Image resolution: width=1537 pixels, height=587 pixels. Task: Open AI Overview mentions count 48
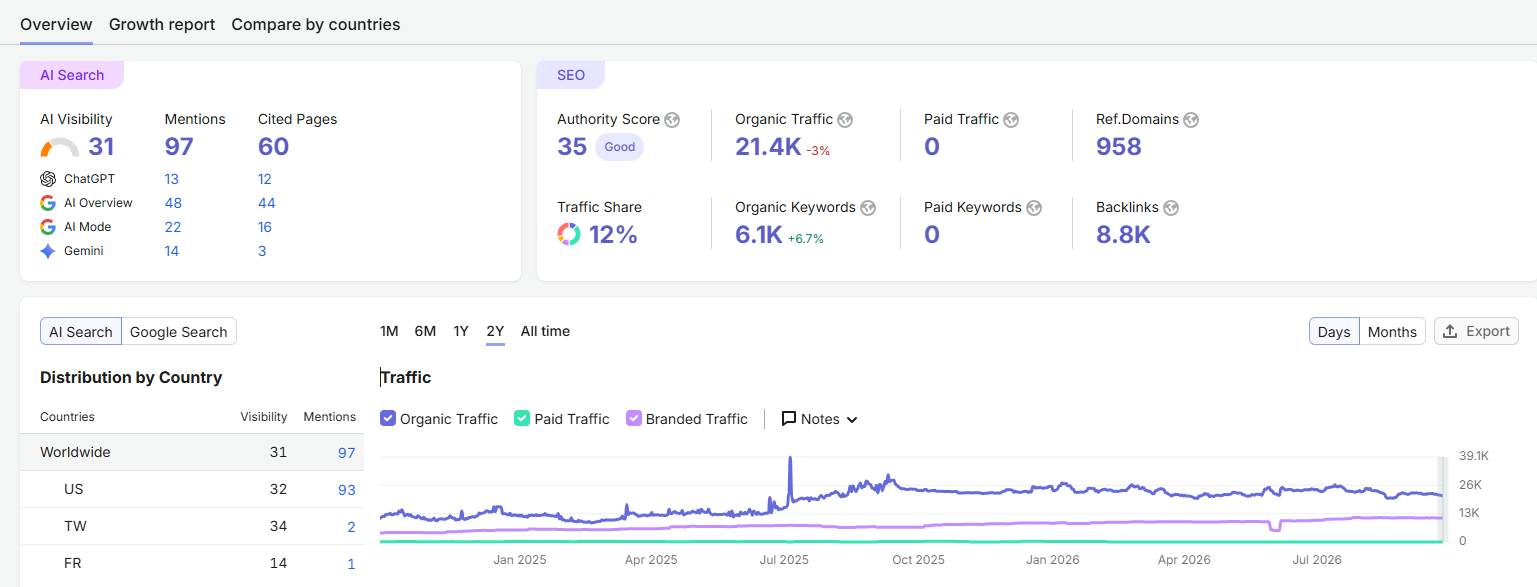(173, 203)
